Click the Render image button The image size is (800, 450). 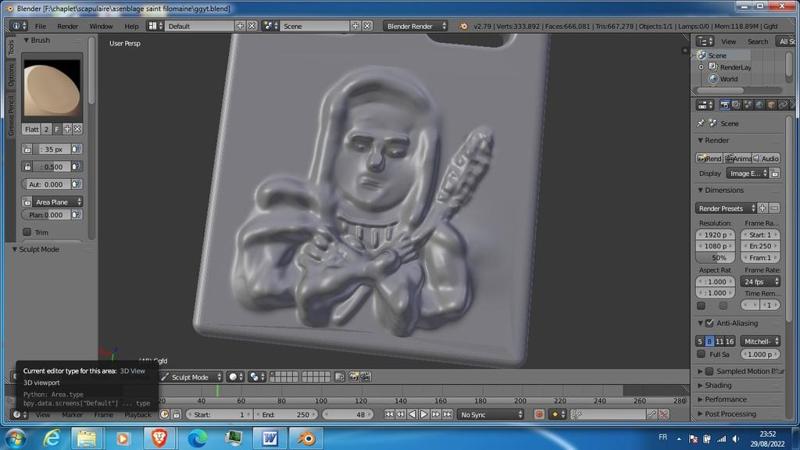click(710, 159)
